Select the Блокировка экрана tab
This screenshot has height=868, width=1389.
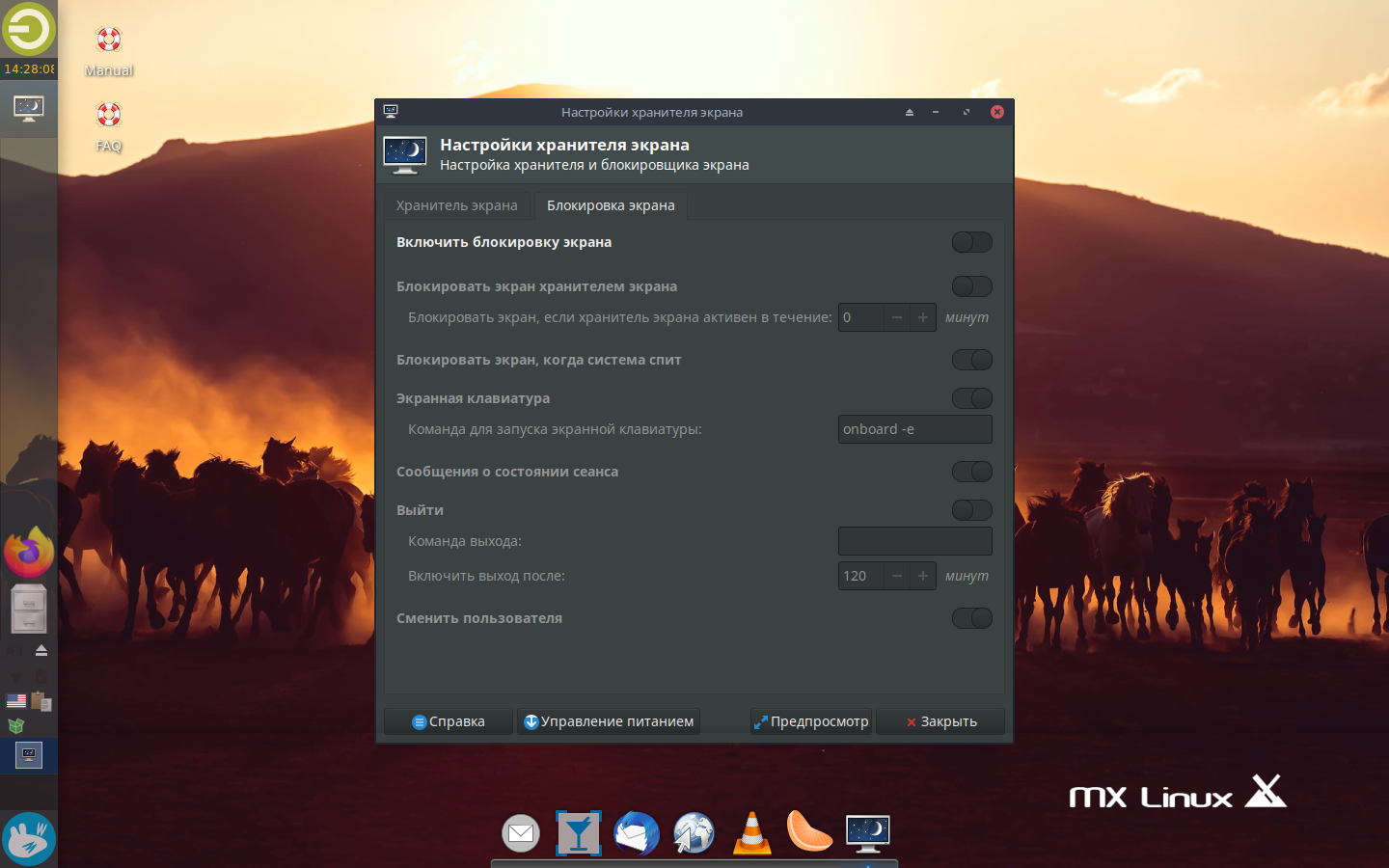tap(611, 205)
